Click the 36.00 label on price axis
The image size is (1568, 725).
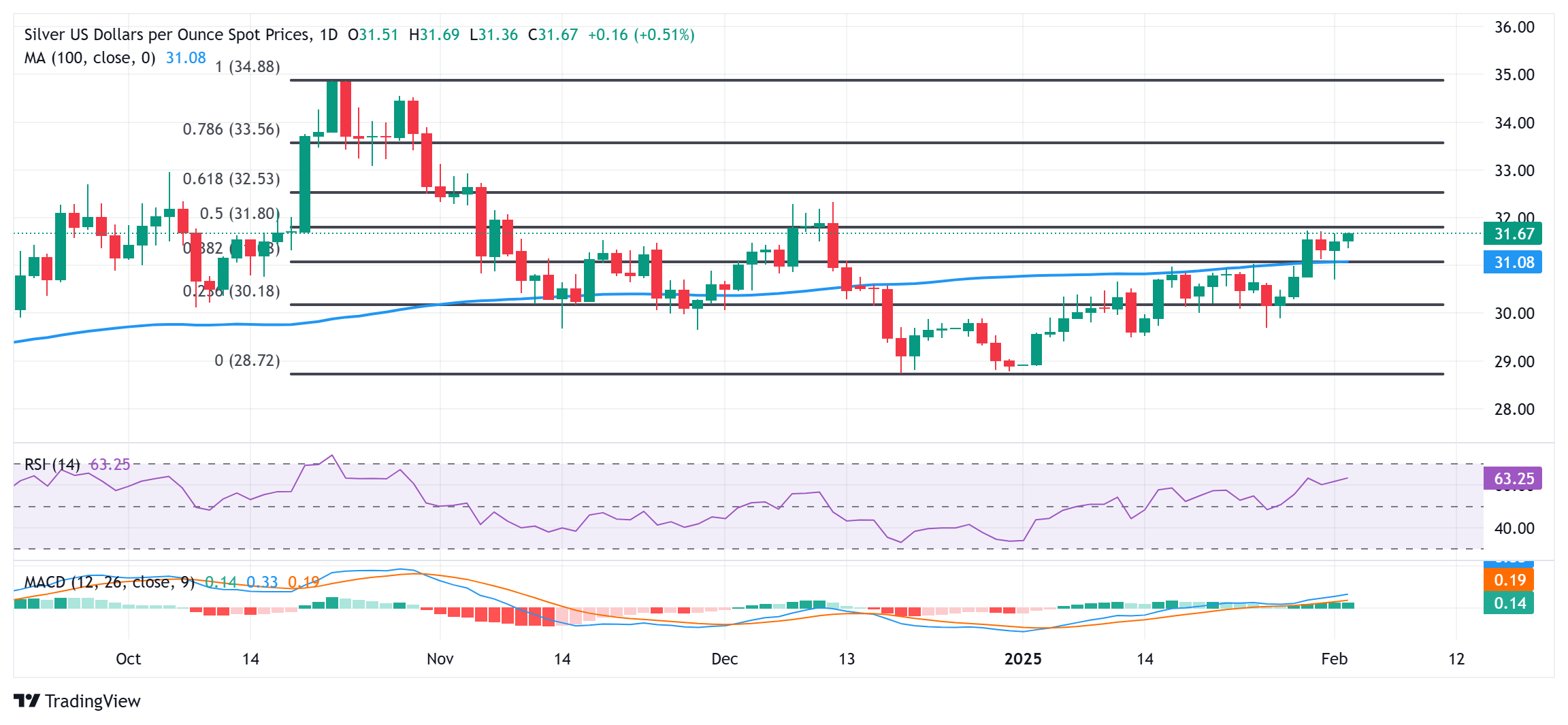click(1514, 27)
